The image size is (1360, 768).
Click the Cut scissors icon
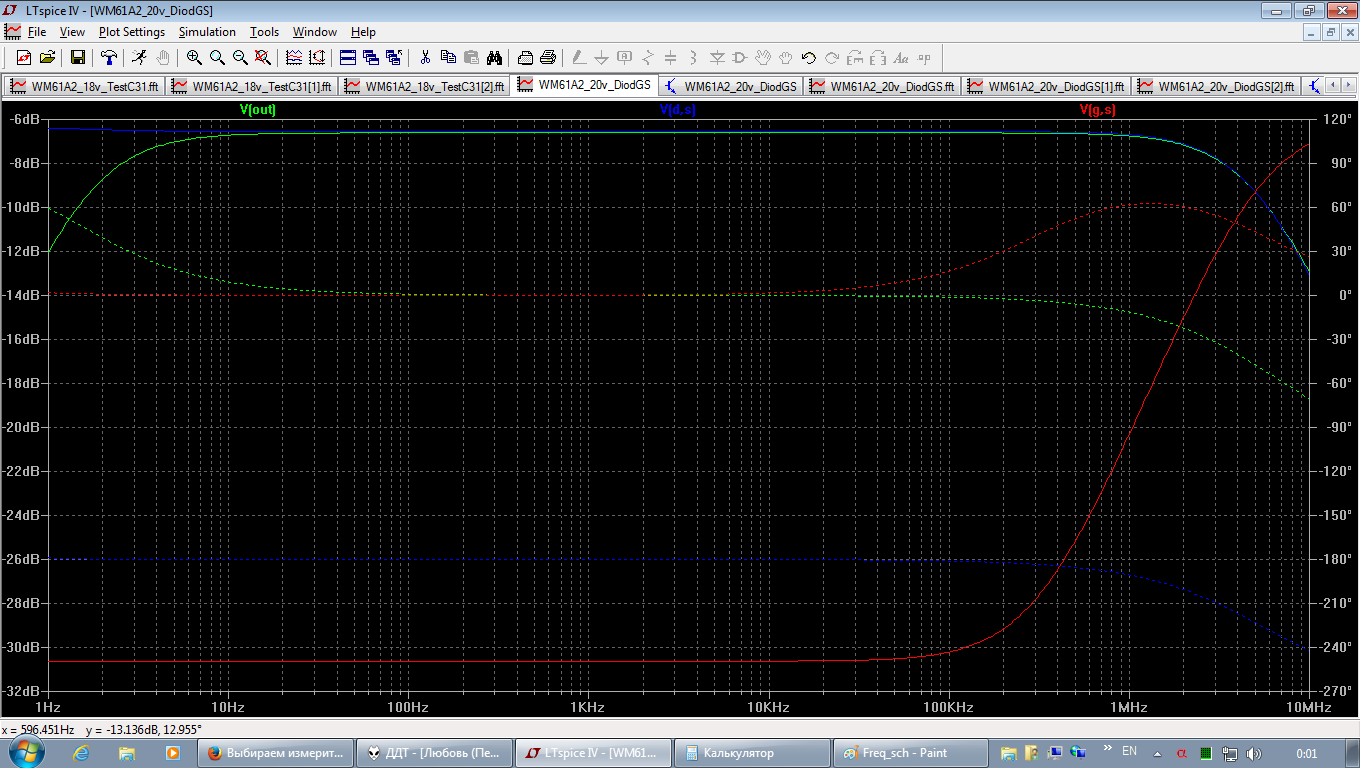425,57
